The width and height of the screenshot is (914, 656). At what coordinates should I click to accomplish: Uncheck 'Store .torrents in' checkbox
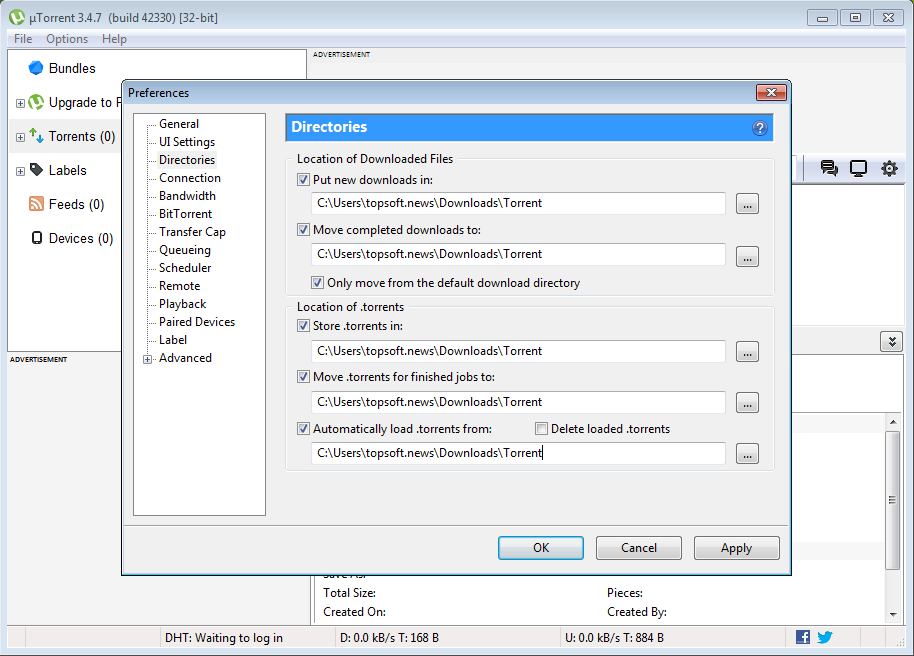(x=303, y=325)
